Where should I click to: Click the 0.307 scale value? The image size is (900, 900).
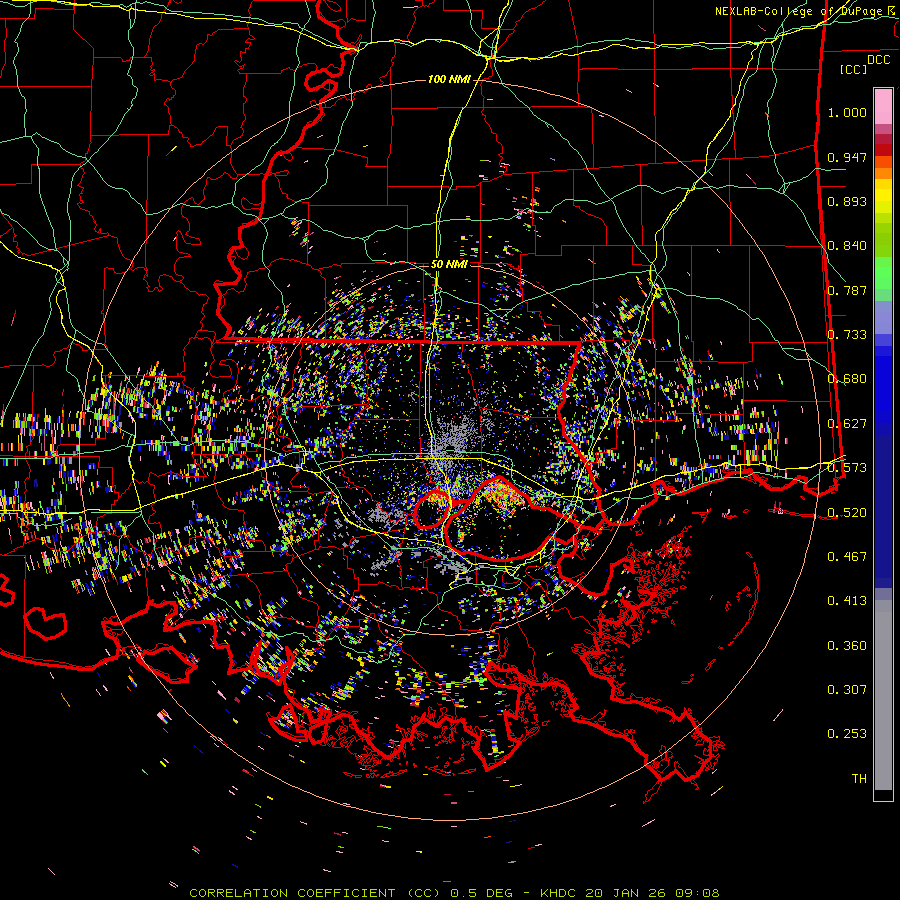[x=847, y=690]
